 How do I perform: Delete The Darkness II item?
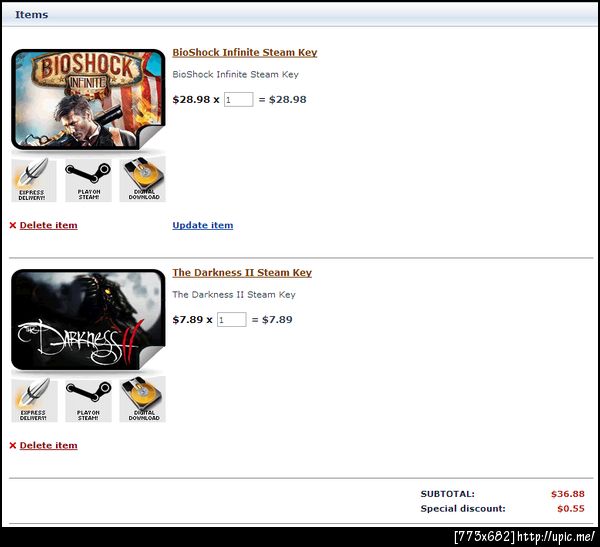[48, 446]
